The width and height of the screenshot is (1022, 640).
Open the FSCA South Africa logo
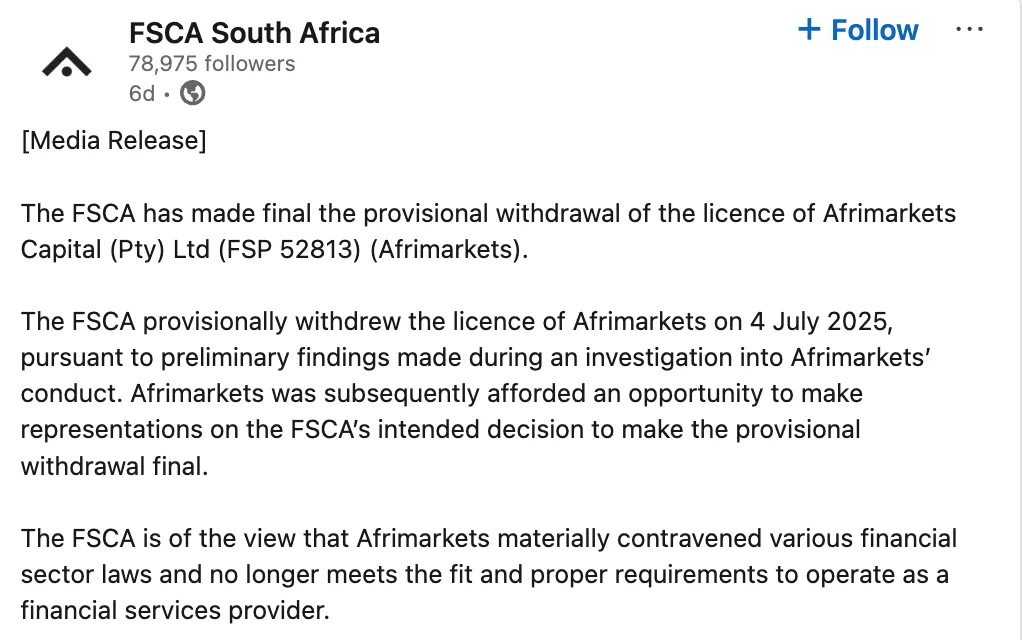[x=66, y=63]
